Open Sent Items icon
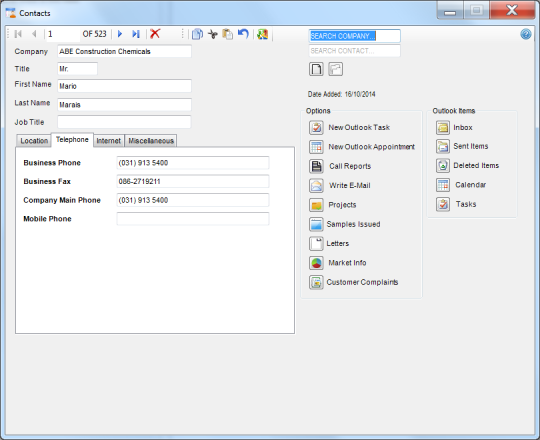Viewport: 540px width, 440px height. [443, 146]
